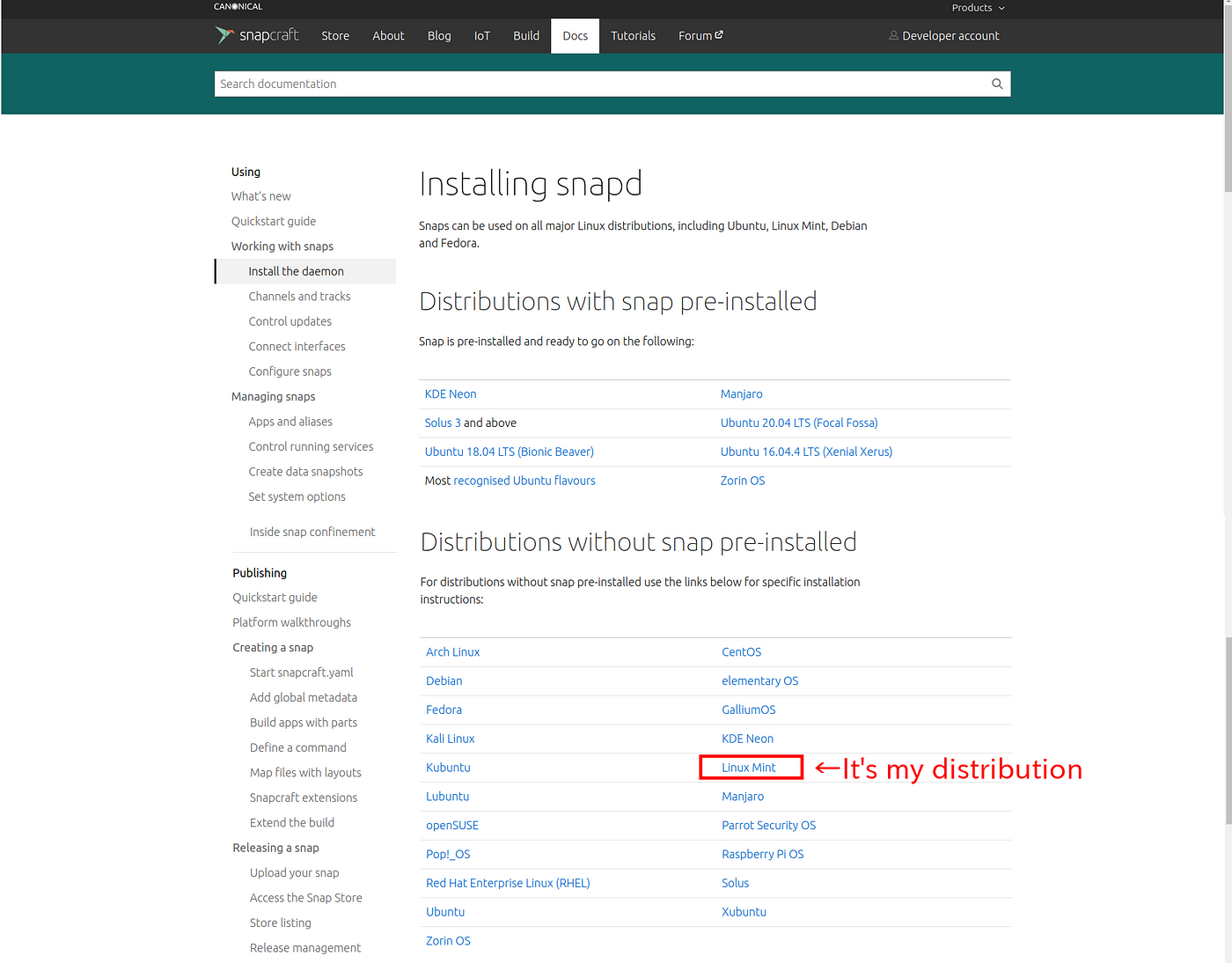This screenshot has width=1232, height=963.
Task: Open Inside snap confinement
Action: click(x=312, y=532)
